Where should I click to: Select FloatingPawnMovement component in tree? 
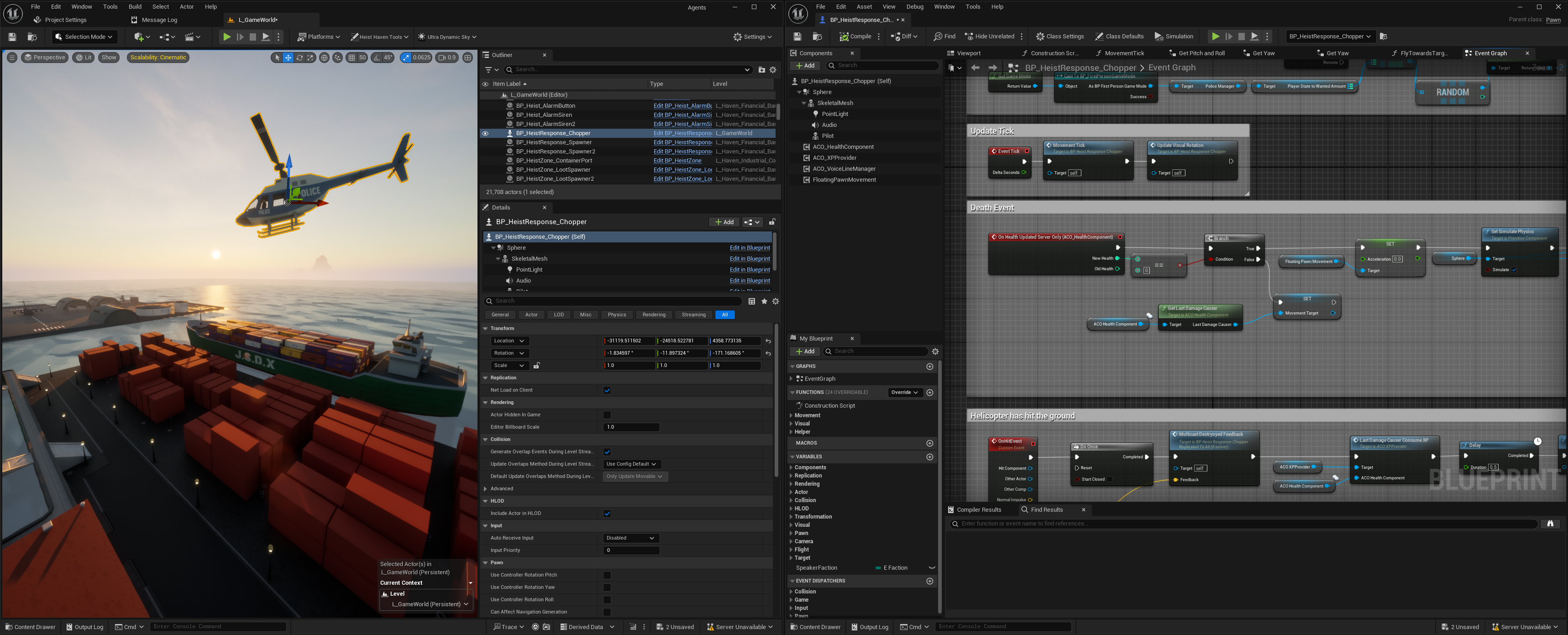point(844,180)
